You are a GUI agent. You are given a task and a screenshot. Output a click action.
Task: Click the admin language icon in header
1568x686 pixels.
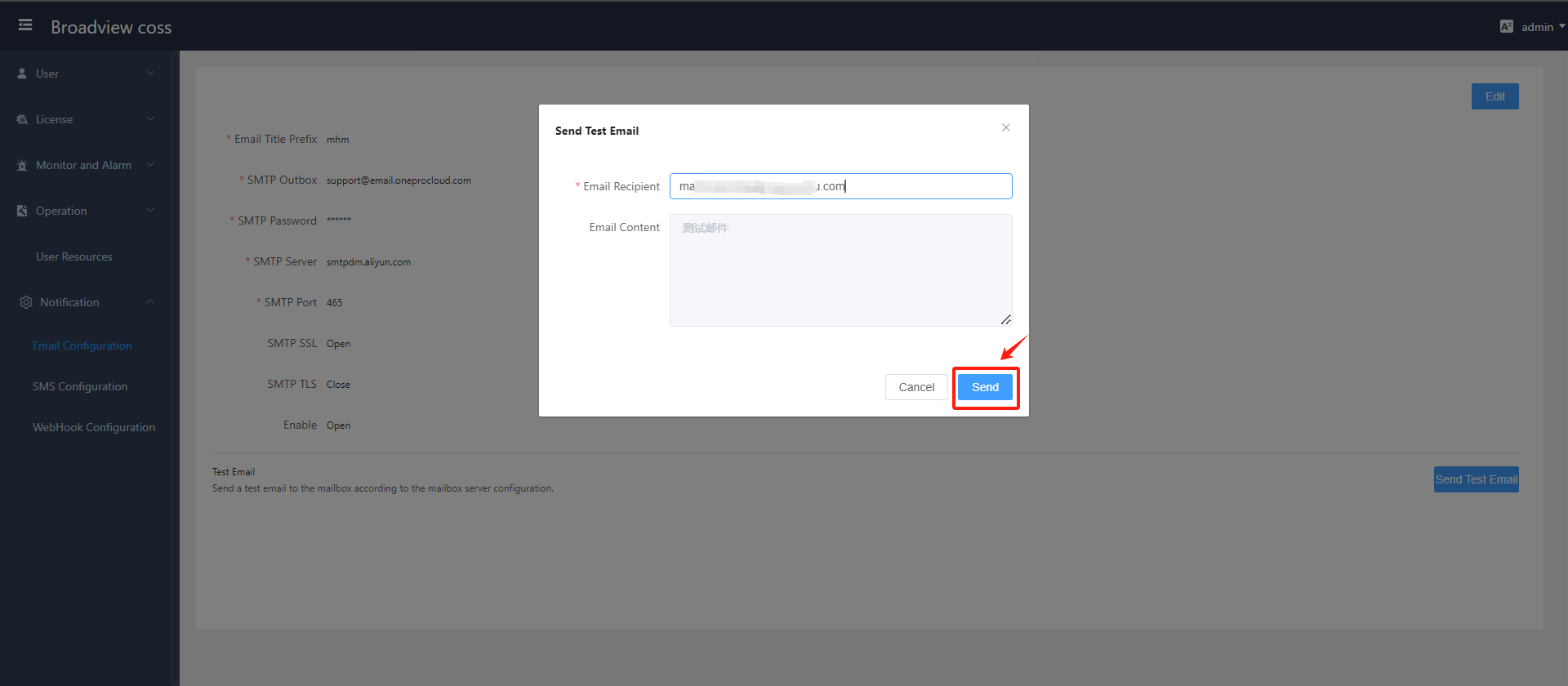1507,26
